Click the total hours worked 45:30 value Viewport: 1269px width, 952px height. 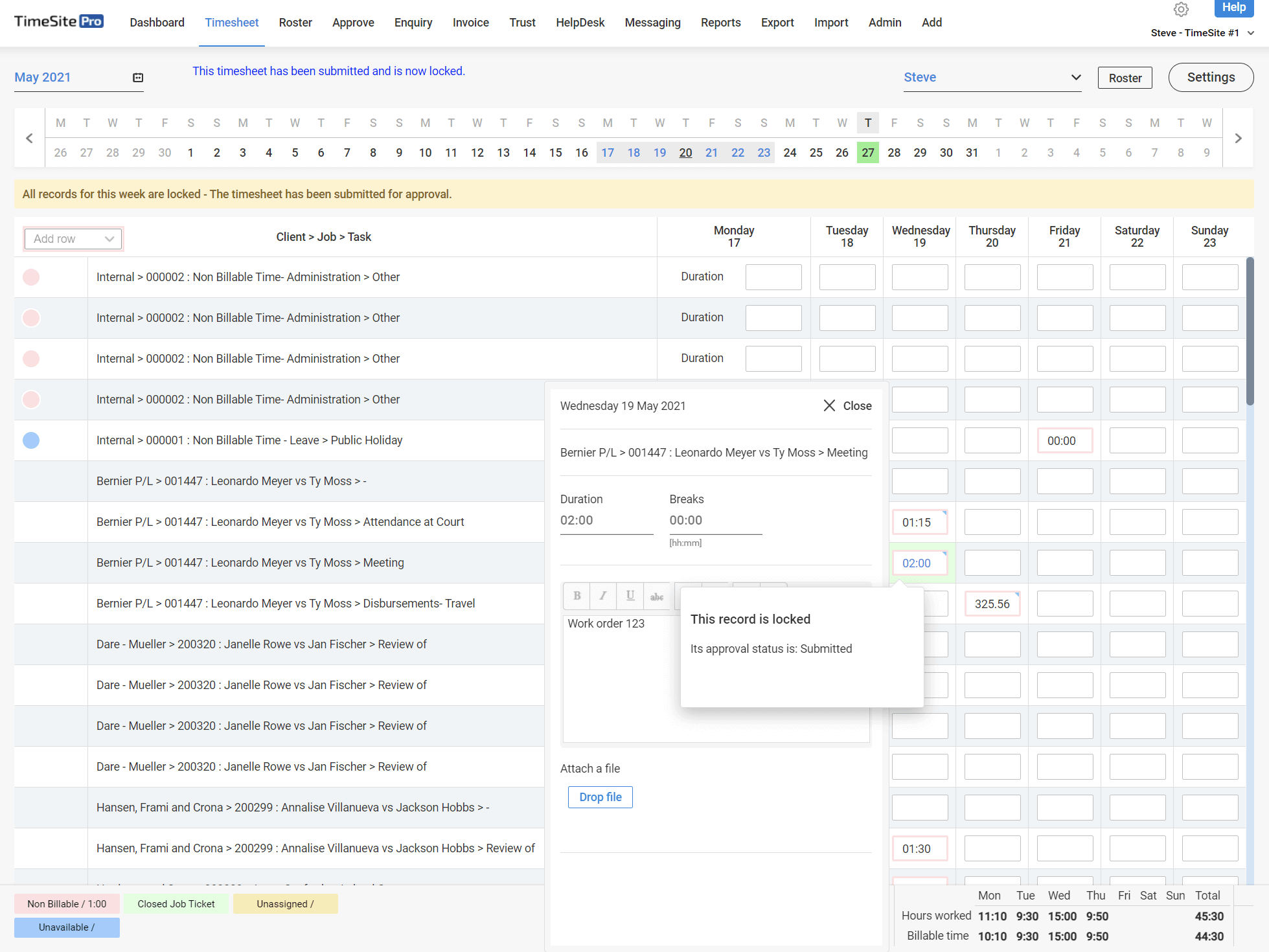(1209, 916)
